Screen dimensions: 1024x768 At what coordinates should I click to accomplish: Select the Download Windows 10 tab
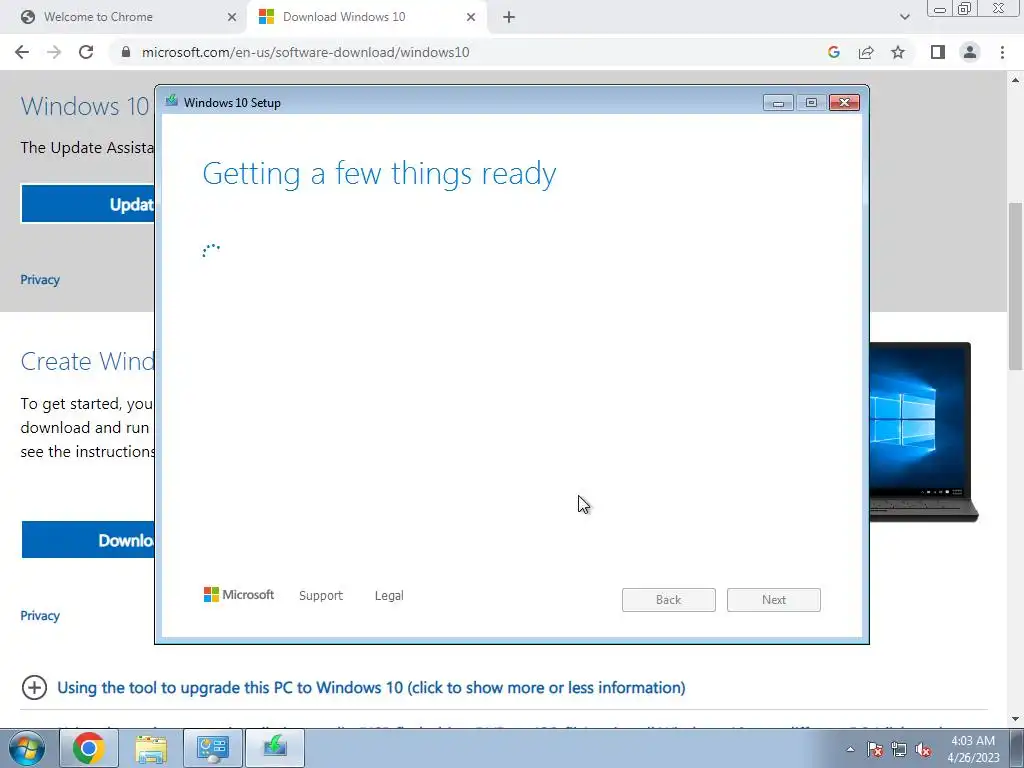[367, 17]
